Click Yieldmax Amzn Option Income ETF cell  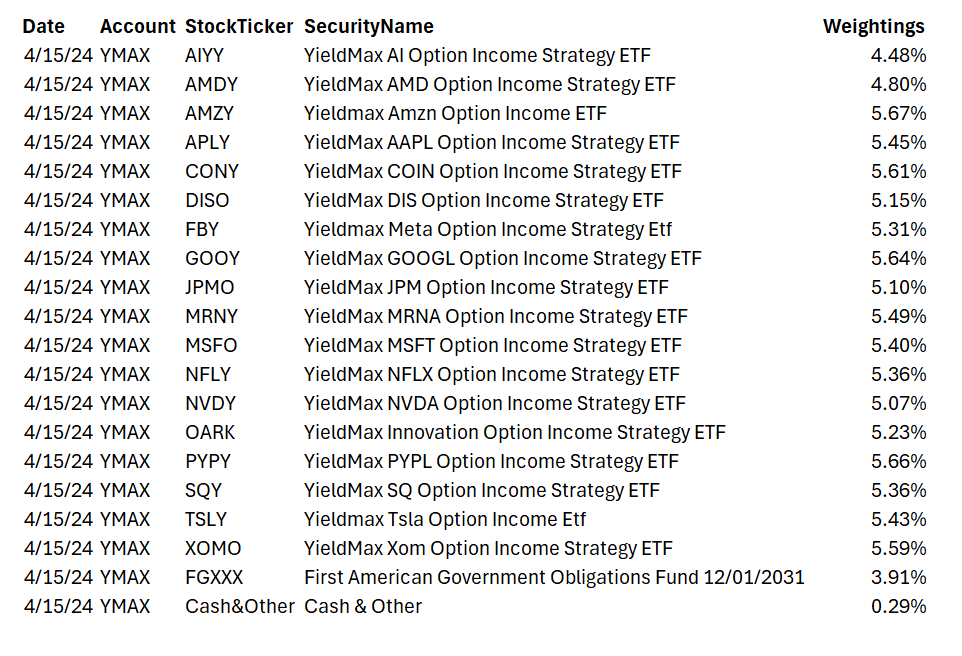click(455, 114)
